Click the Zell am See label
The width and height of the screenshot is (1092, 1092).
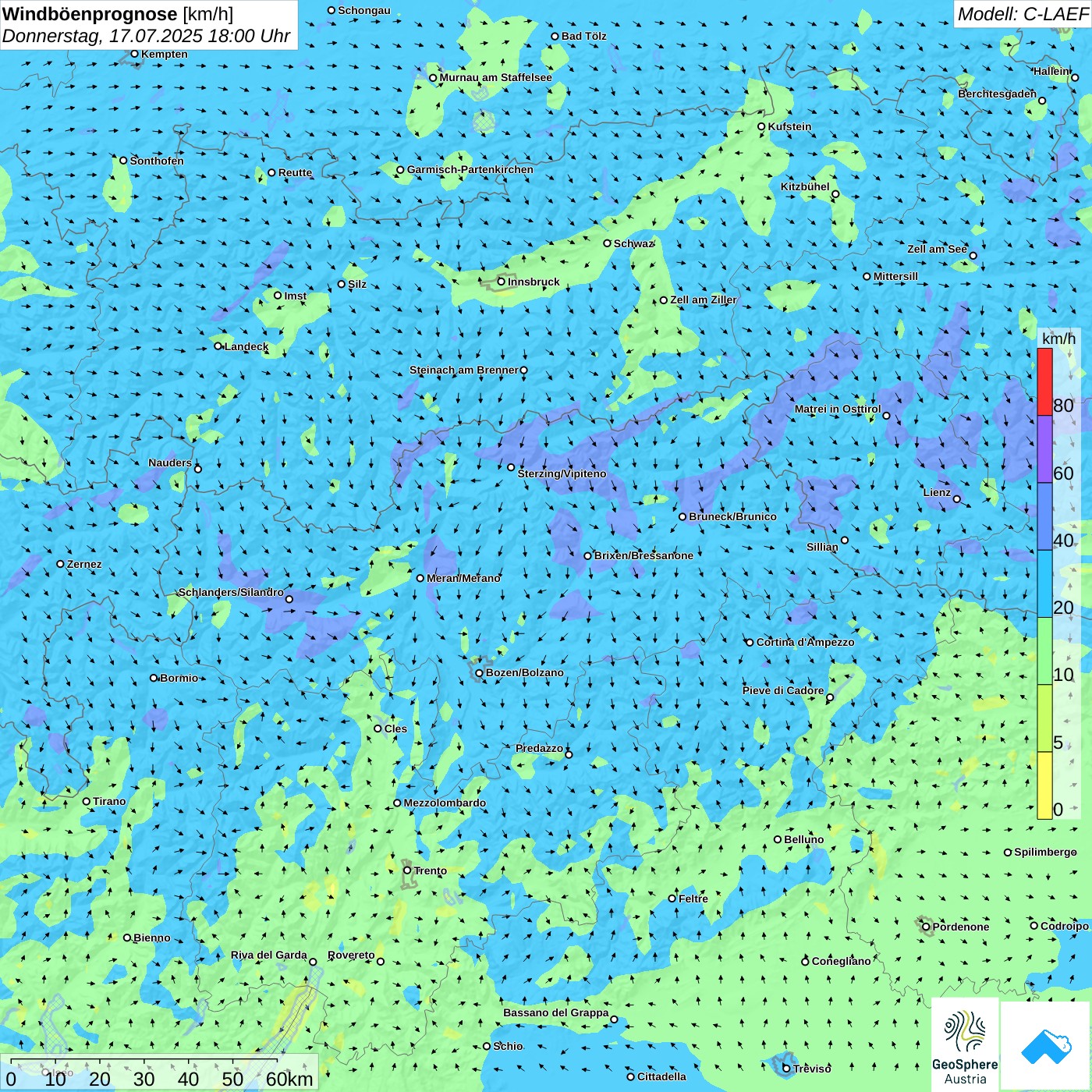tap(937, 249)
